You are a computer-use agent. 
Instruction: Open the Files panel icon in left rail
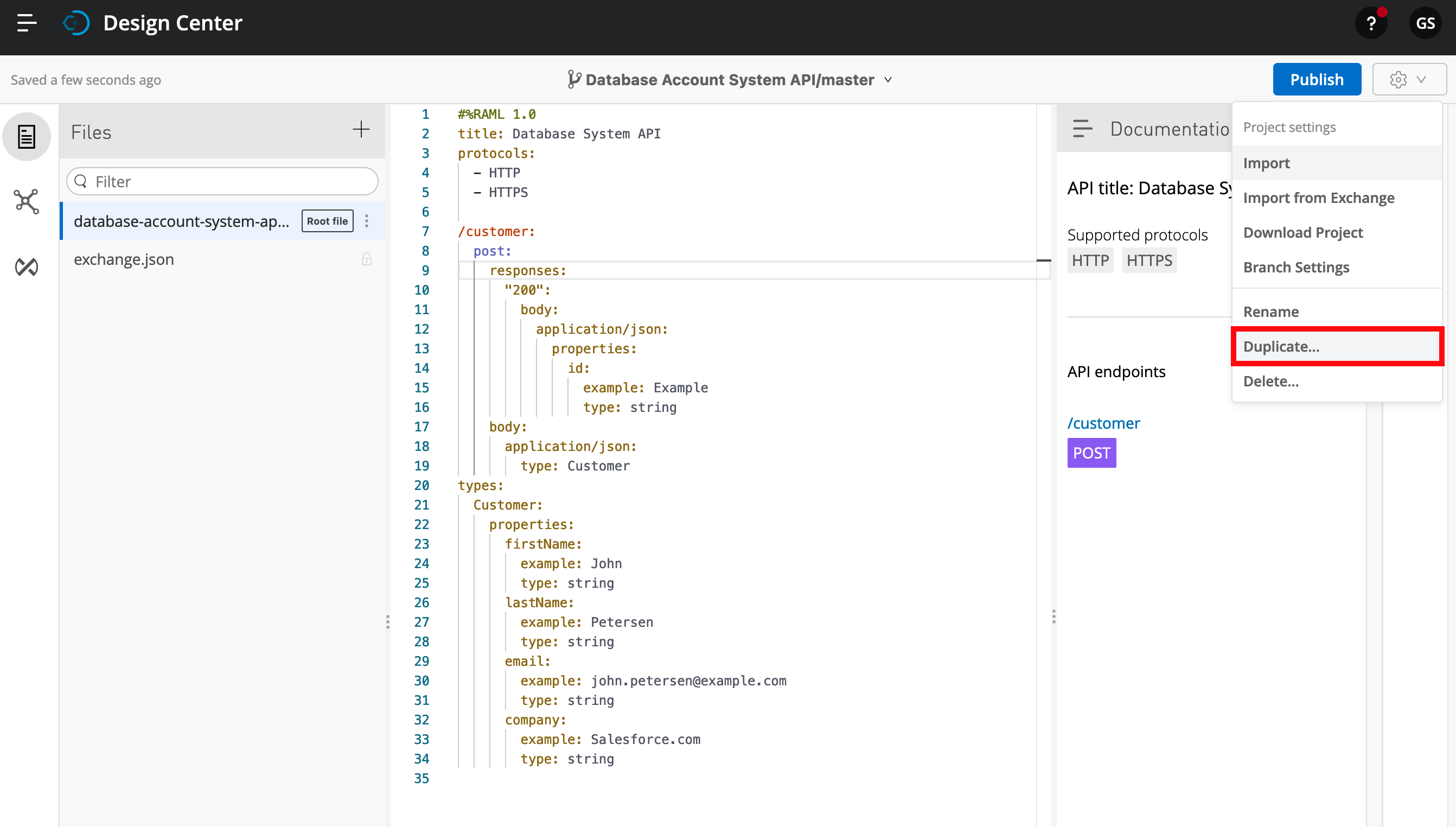click(x=26, y=136)
